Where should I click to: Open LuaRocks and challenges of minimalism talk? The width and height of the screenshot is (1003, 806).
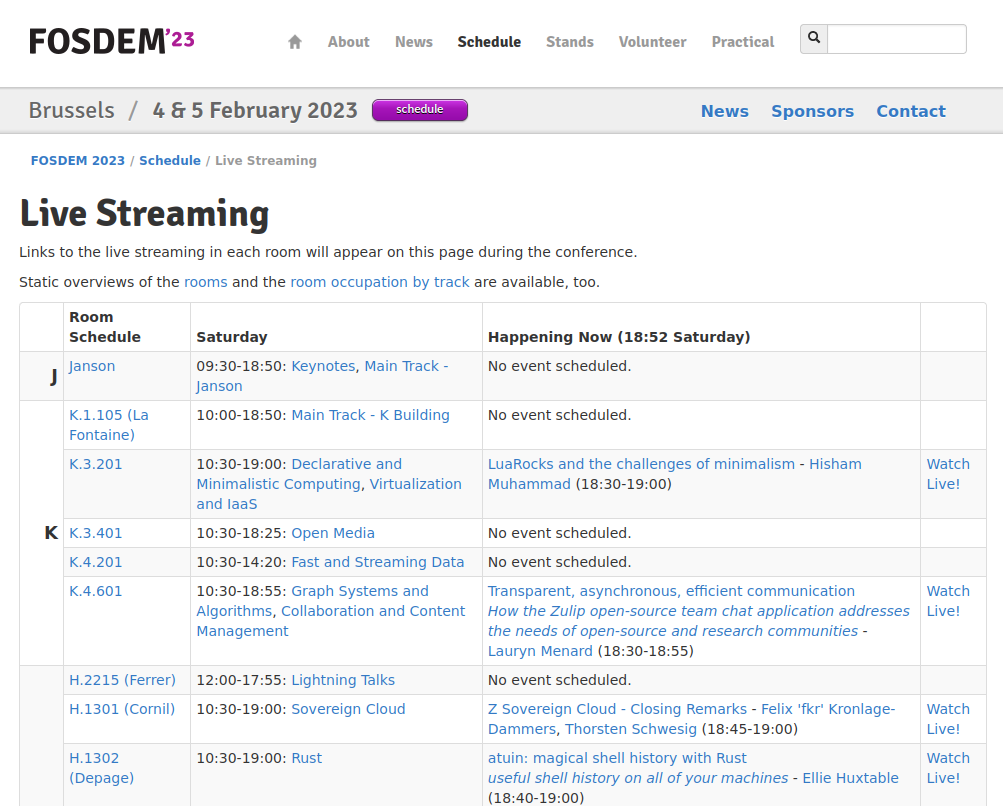[641, 464]
